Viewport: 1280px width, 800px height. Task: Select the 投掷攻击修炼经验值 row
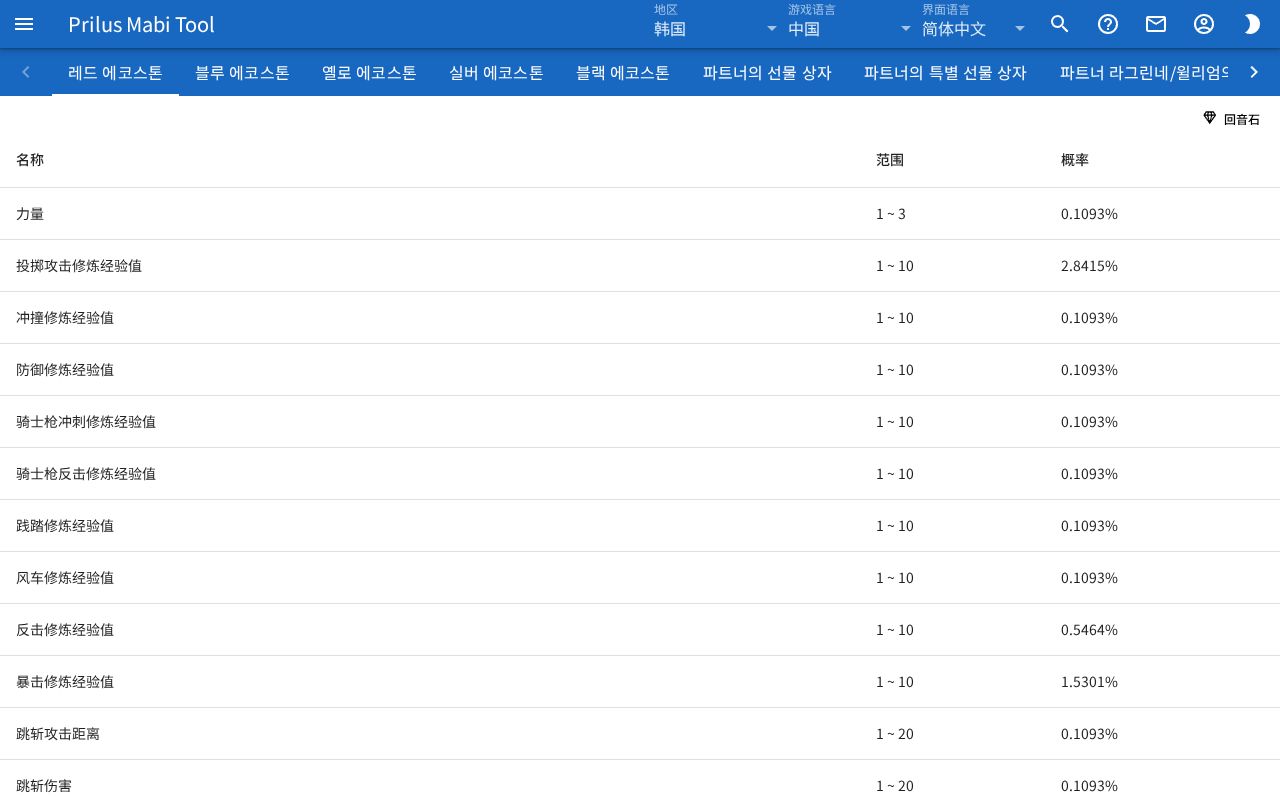pyautogui.click(x=640, y=266)
